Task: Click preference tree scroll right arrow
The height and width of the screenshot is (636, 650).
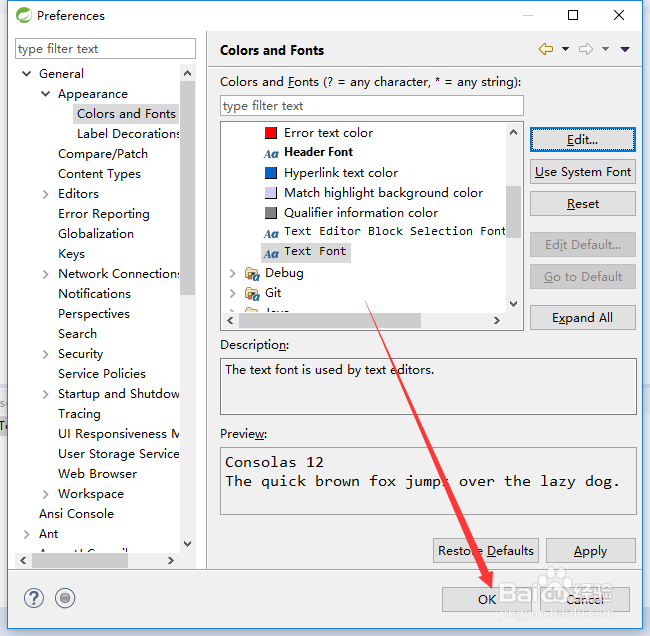Action: point(170,561)
